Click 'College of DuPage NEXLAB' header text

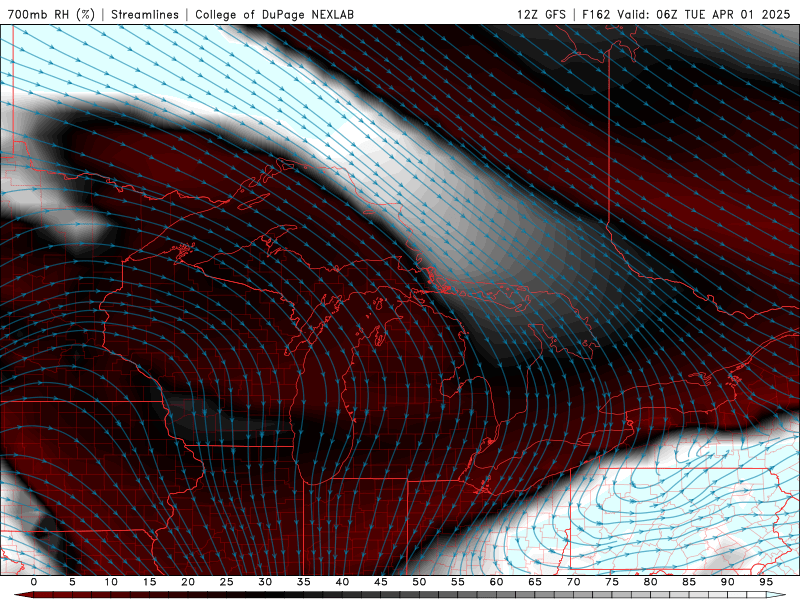(x=274, y=14)
